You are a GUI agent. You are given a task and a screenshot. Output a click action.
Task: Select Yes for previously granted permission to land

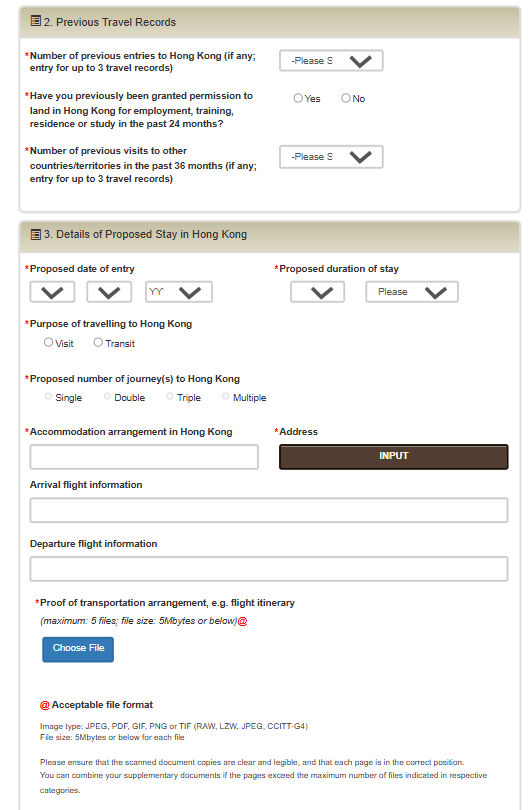point(298,98)
